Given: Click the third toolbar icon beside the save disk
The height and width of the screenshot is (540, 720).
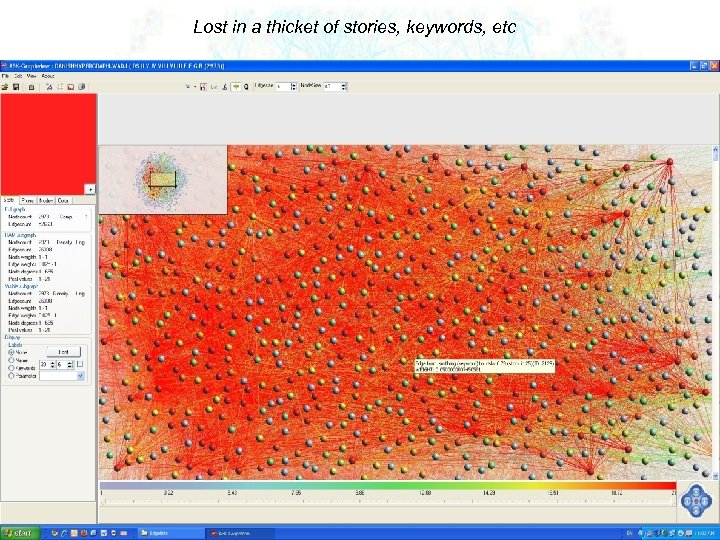Looking at the screenshot, I should click(31, 86).
